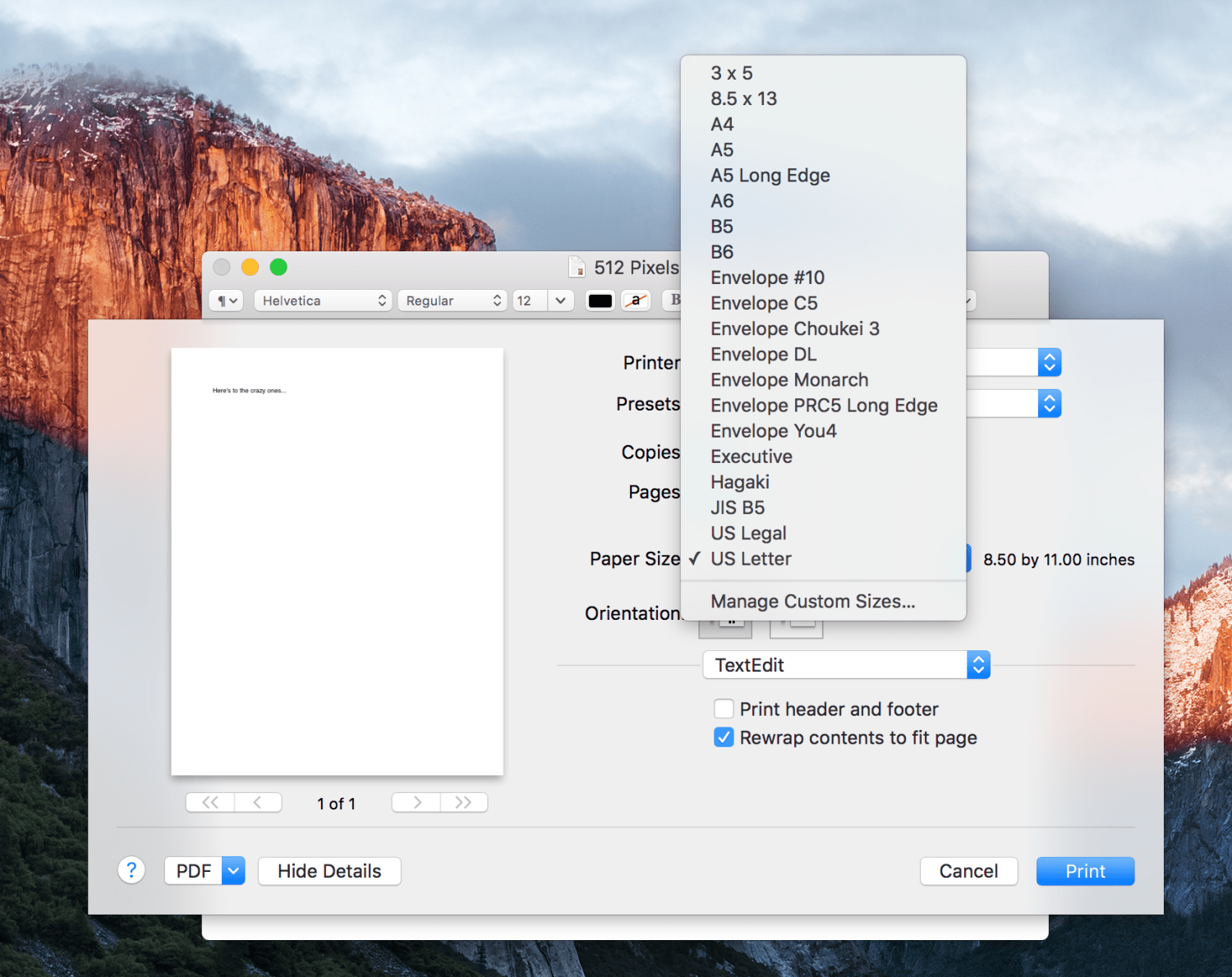The image size is (1232, 977).
Task: Open Manage Custom Sizes…
Action: click(x=823, y=601)
